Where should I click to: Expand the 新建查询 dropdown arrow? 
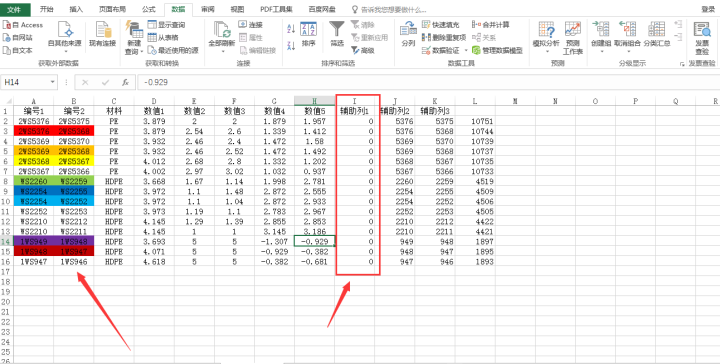[x=142, y=52]
